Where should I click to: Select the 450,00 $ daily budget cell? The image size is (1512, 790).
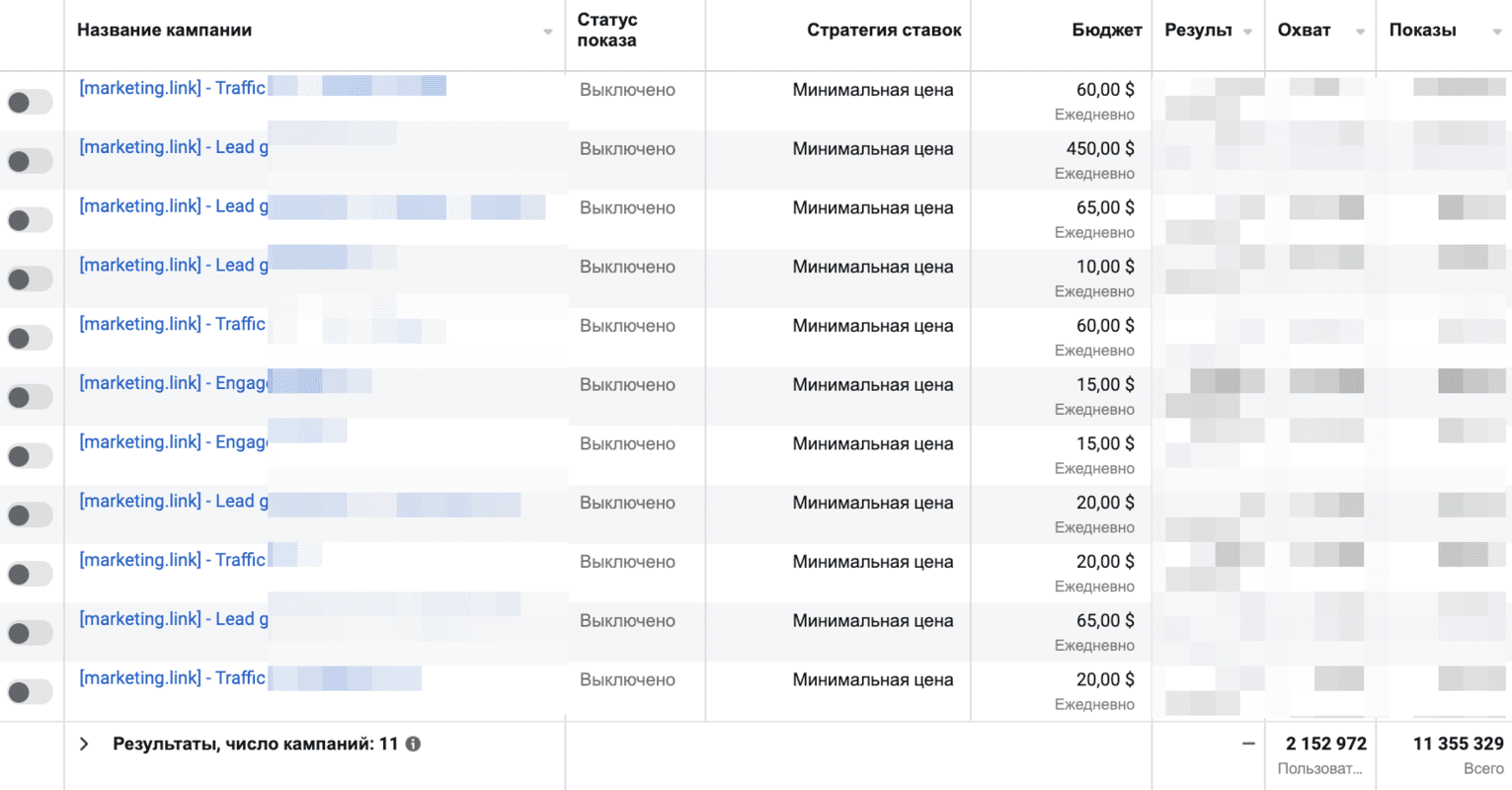pyautogui.click(x=1104, y=149)
